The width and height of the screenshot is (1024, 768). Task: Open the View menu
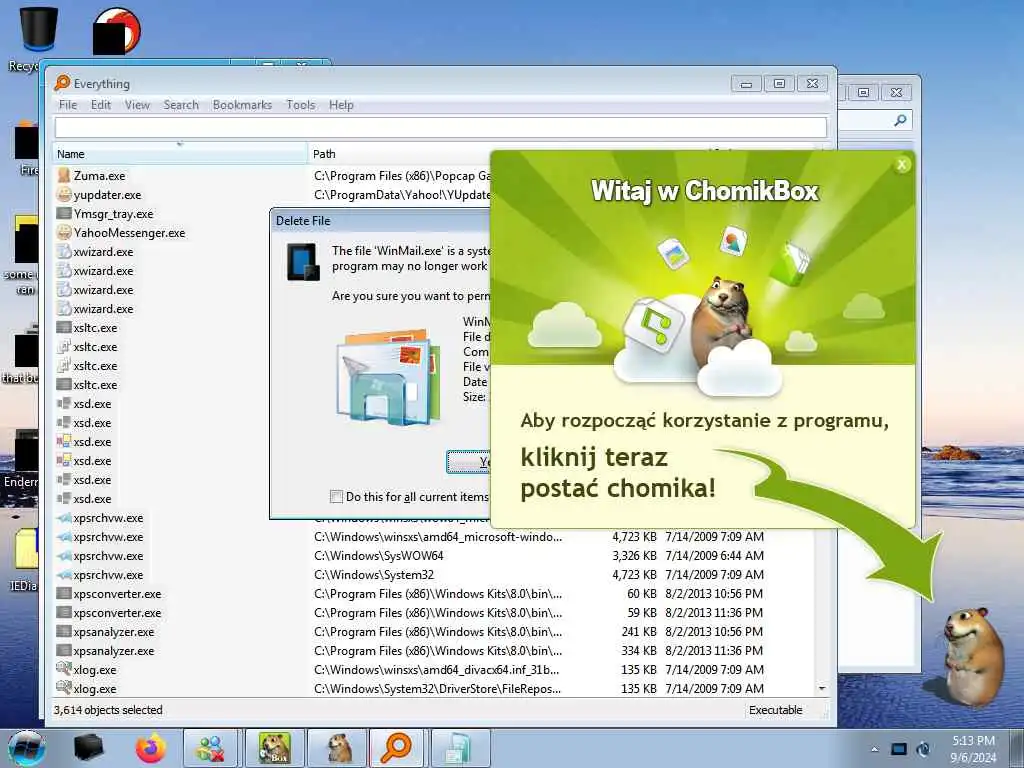coord(137,104)
